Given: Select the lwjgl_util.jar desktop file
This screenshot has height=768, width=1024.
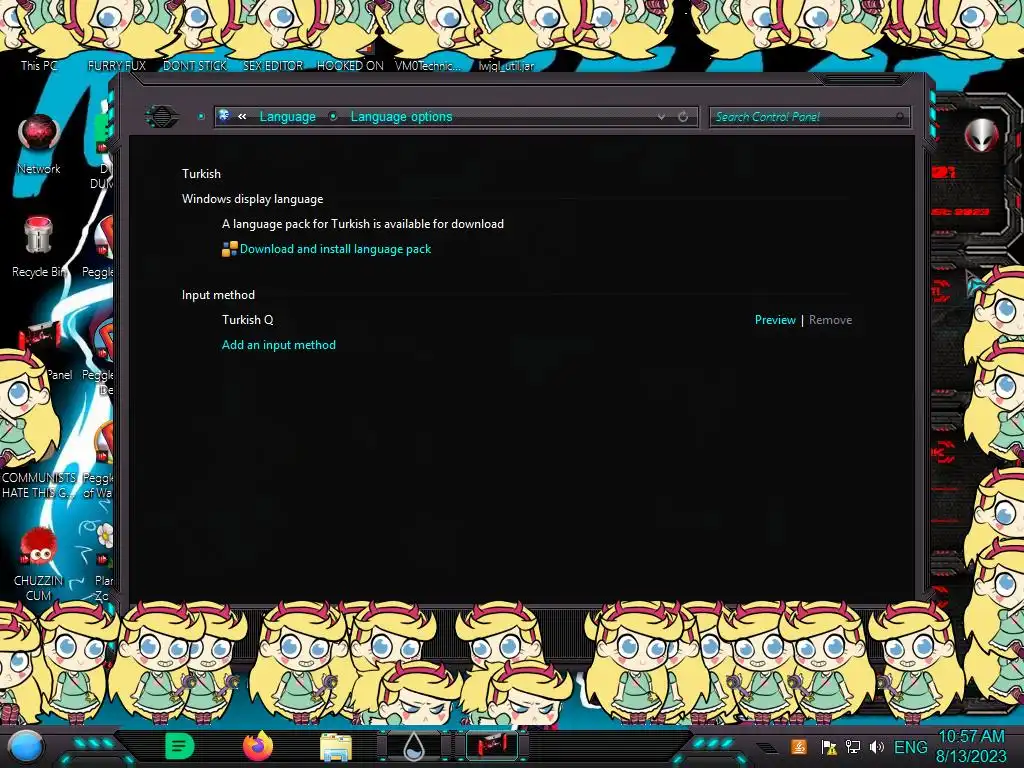Looking at the screenshot, I should 506,66.
